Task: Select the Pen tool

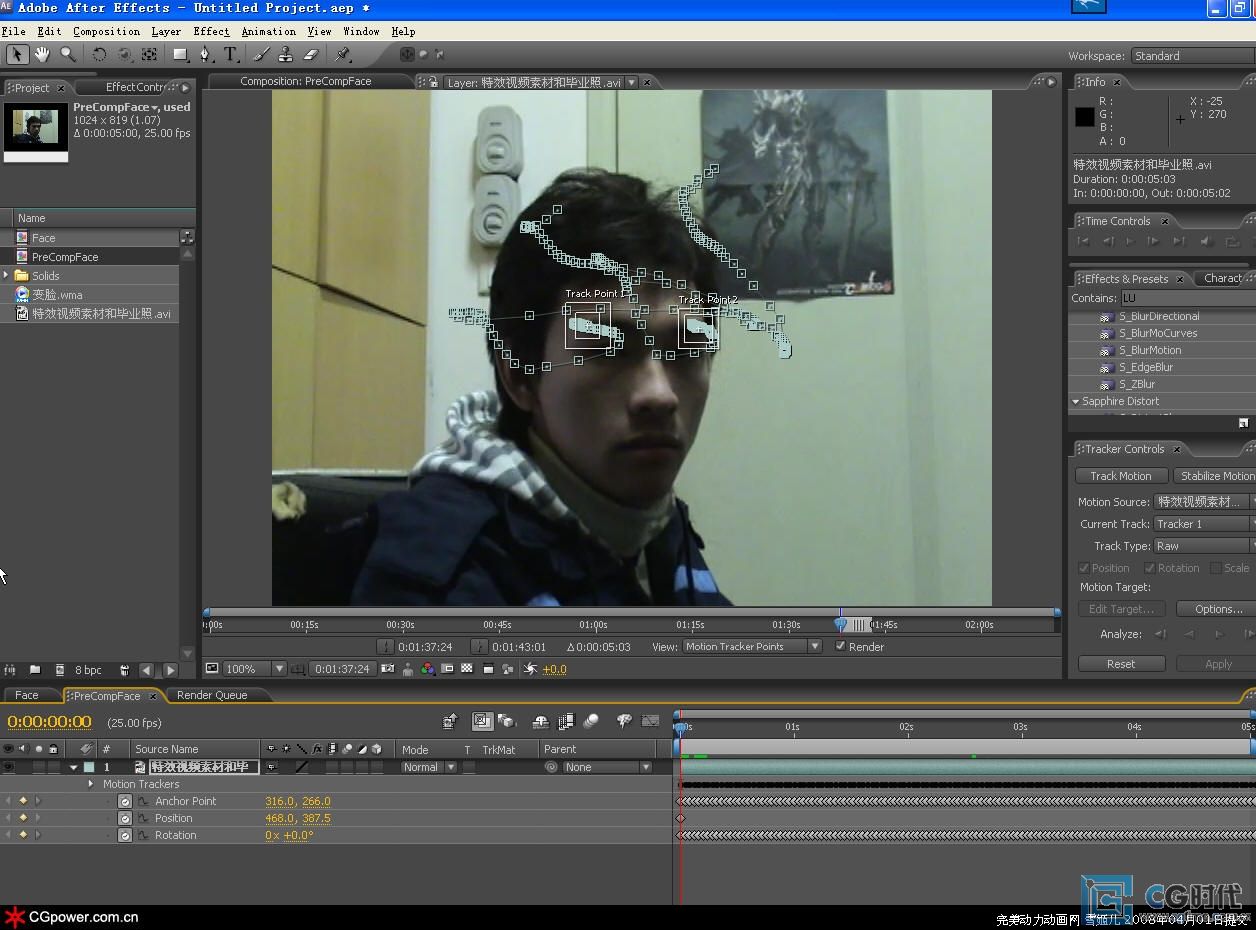Action: (206, 54)
